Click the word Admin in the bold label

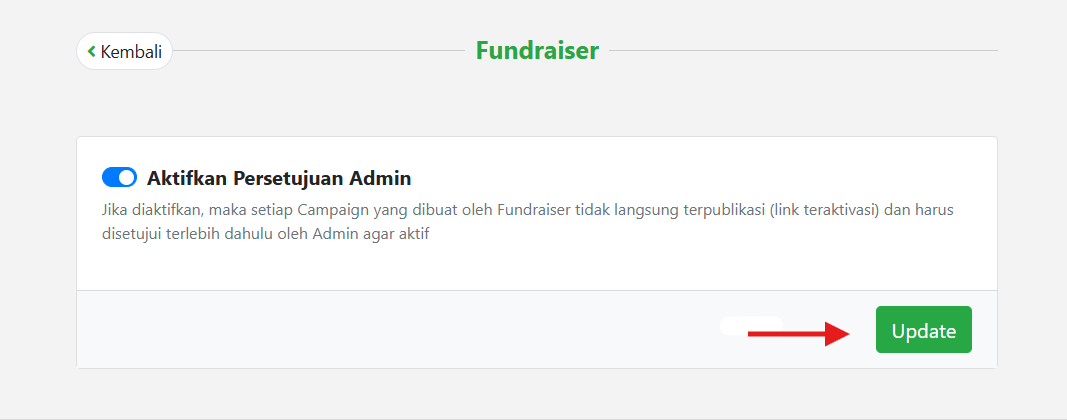pos(380,179)
